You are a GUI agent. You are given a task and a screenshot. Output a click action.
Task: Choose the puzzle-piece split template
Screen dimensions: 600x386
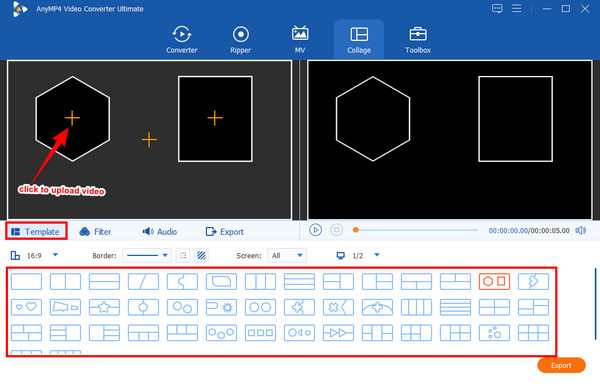(x=183, y=281)
